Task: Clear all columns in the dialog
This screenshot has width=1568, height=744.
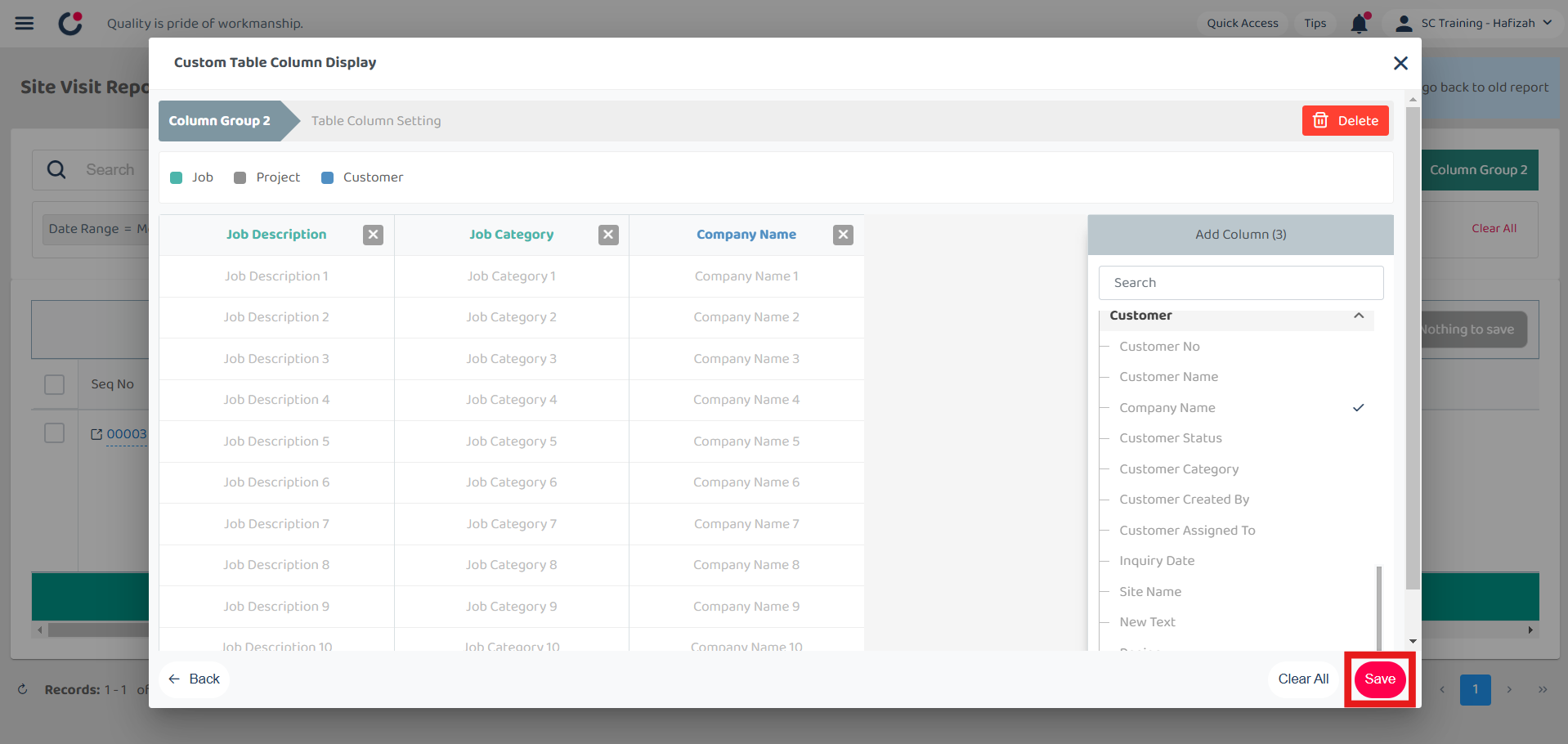Action: tap(1303, 679)
